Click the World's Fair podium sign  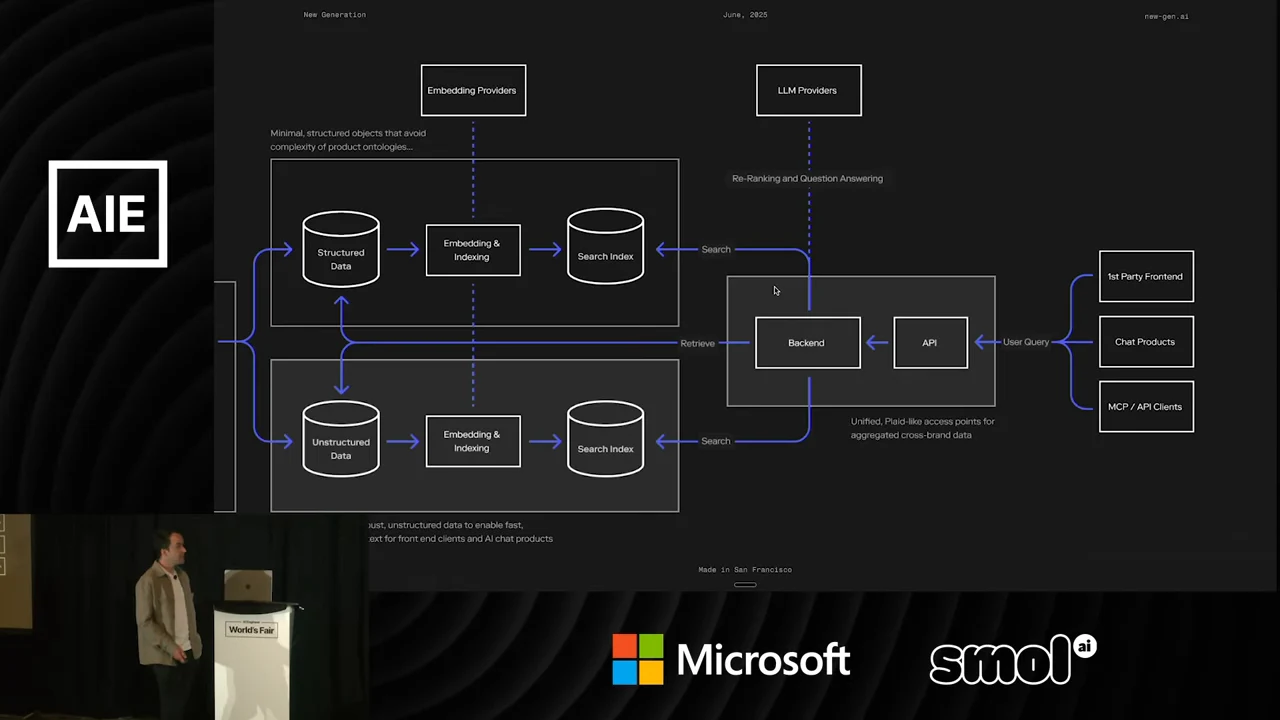point(251,629)
